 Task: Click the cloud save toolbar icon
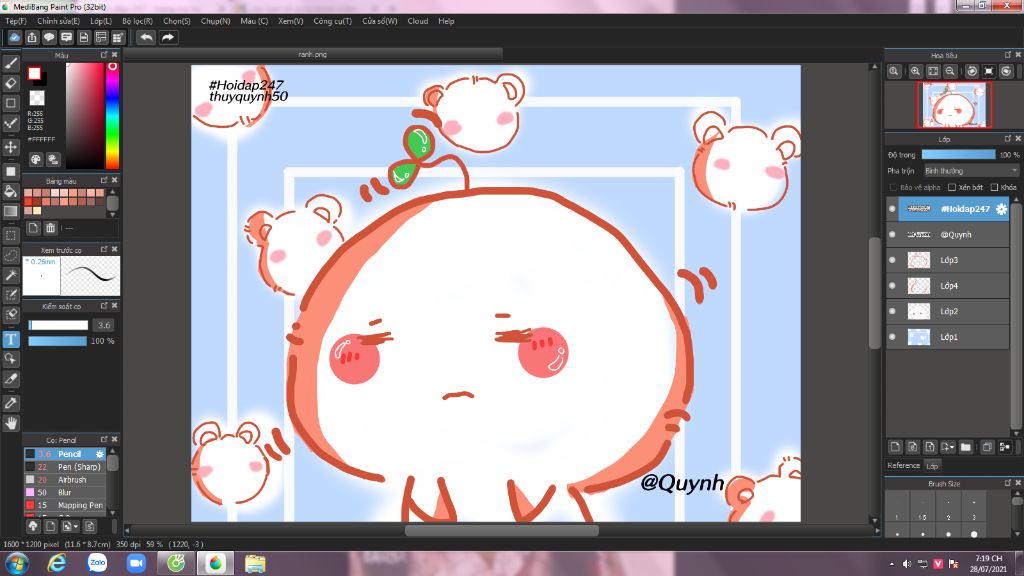[x=14, y=37]
